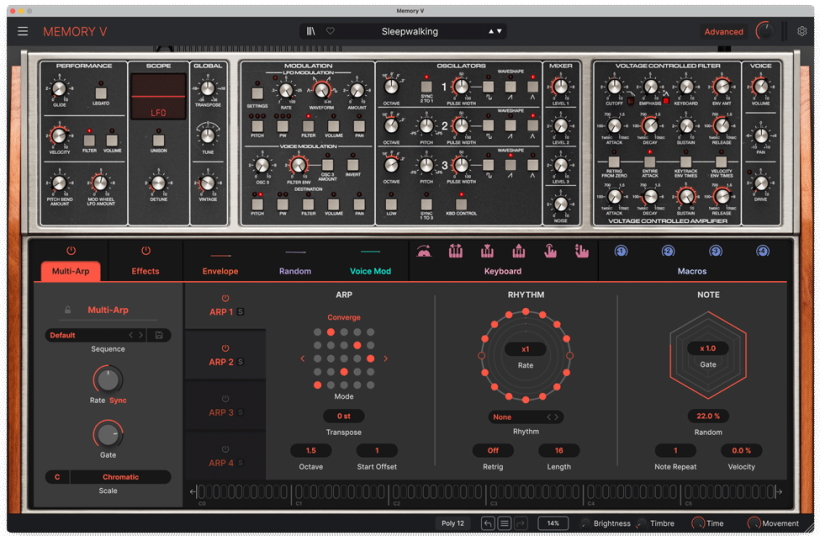Image resolution: width=820 pixels, height=536 pixels.
Task: Switch to the Multi-Arp tab
Action: [x=71, y=271]
